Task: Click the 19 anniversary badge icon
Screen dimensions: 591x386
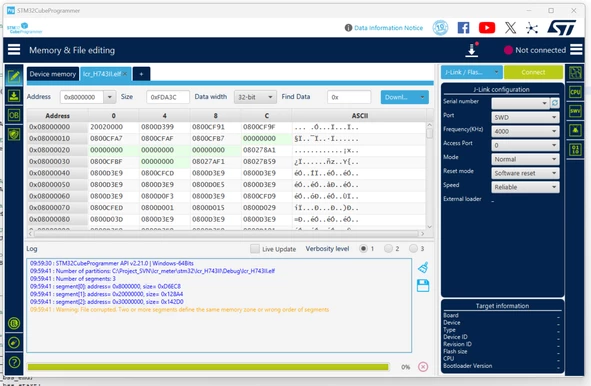Action: pos(440,28)
